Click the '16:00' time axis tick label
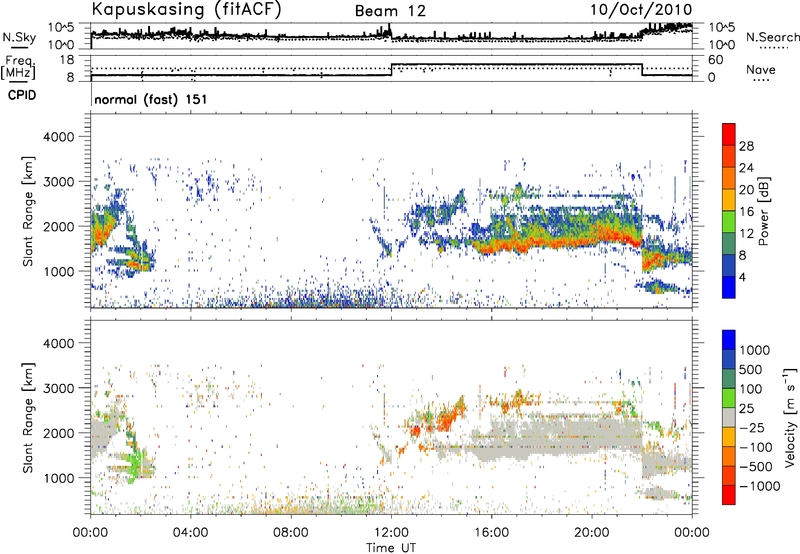Viewport: 800px width, 554px height. tap(491, 533)
